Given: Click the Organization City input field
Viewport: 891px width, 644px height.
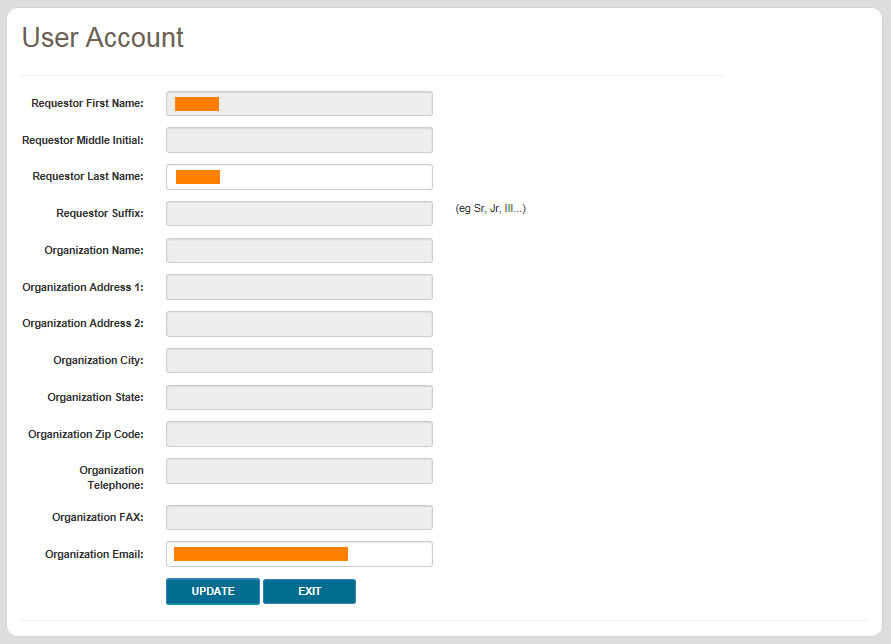Looking at the screenshot, I should coord(299,360).
